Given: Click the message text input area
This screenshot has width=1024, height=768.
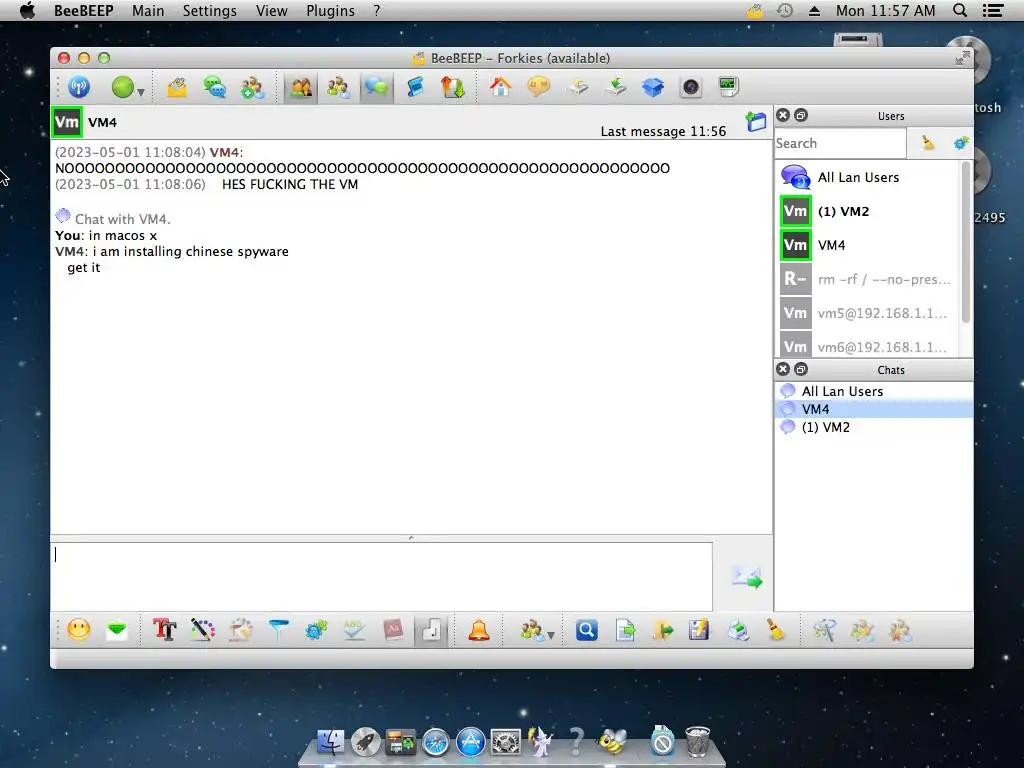Looking at the screenshot, I should click(381, 577).
